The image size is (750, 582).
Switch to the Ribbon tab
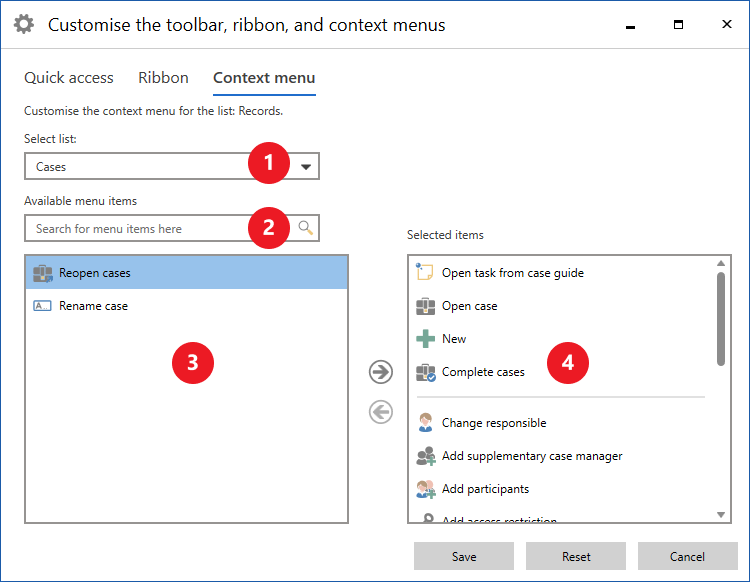[x=163, y=77]
